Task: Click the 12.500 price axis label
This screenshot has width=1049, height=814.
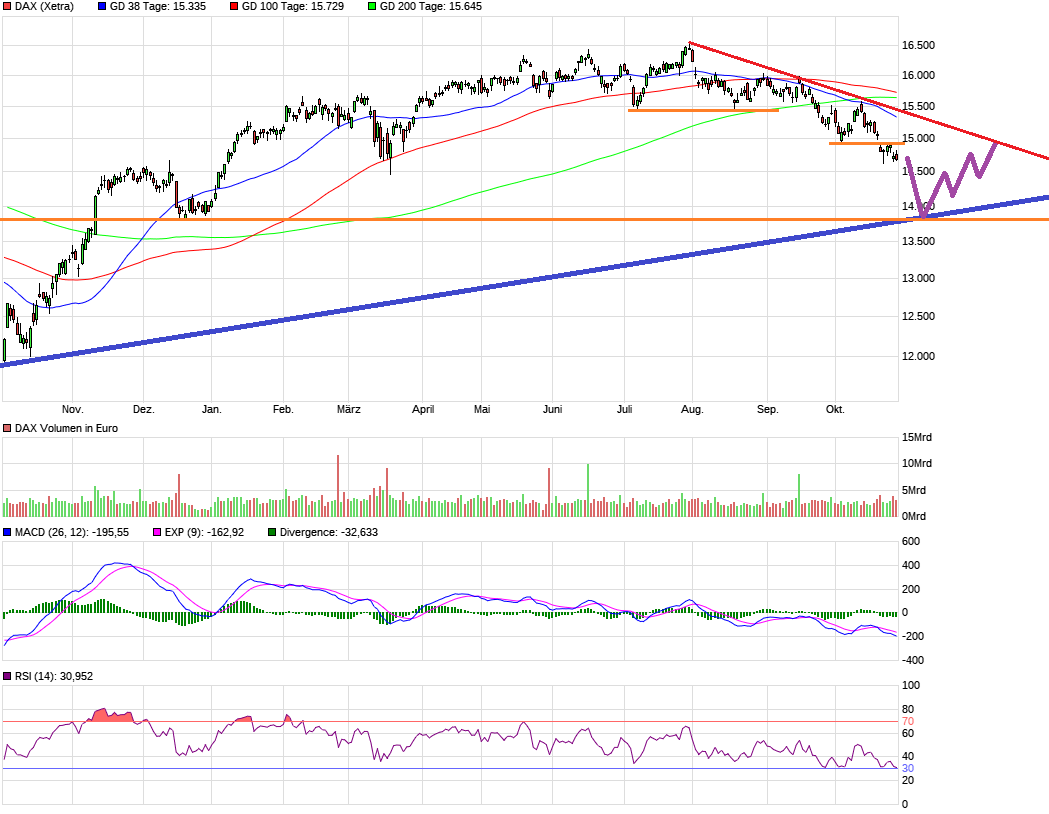Action: pyautogui.click(x=919, y=316)
